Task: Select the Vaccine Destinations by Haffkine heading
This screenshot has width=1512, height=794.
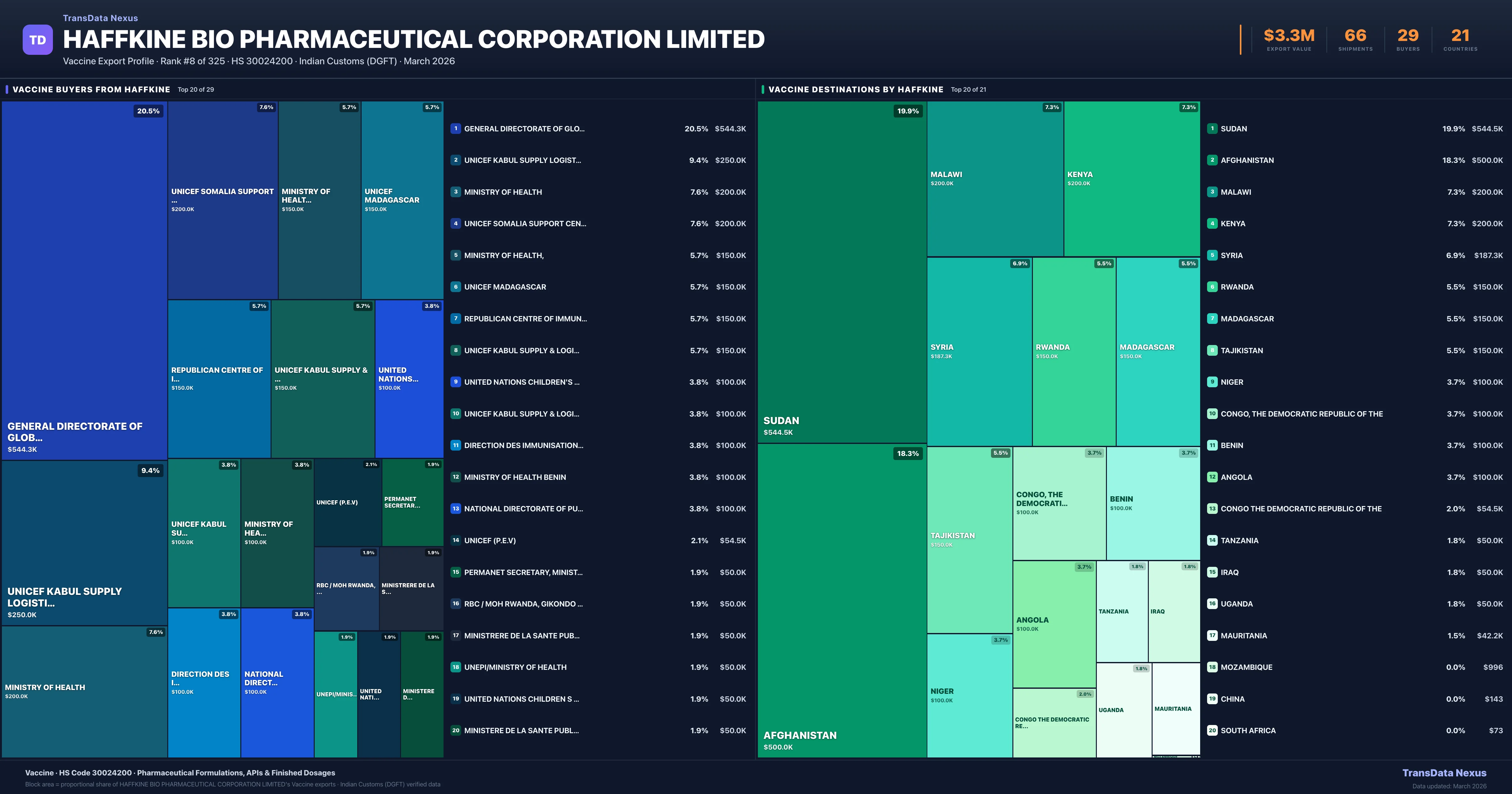Action: tap(855, 89)
